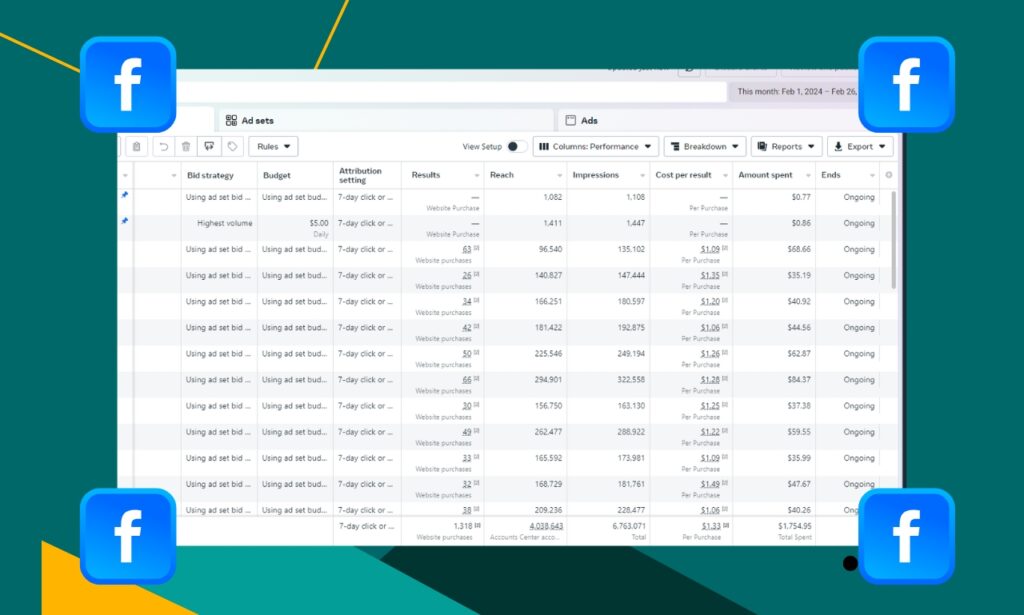This screenshot has width=1024, height=615.
Task: Click the pin icon on the first row
Action: [125, 196]
